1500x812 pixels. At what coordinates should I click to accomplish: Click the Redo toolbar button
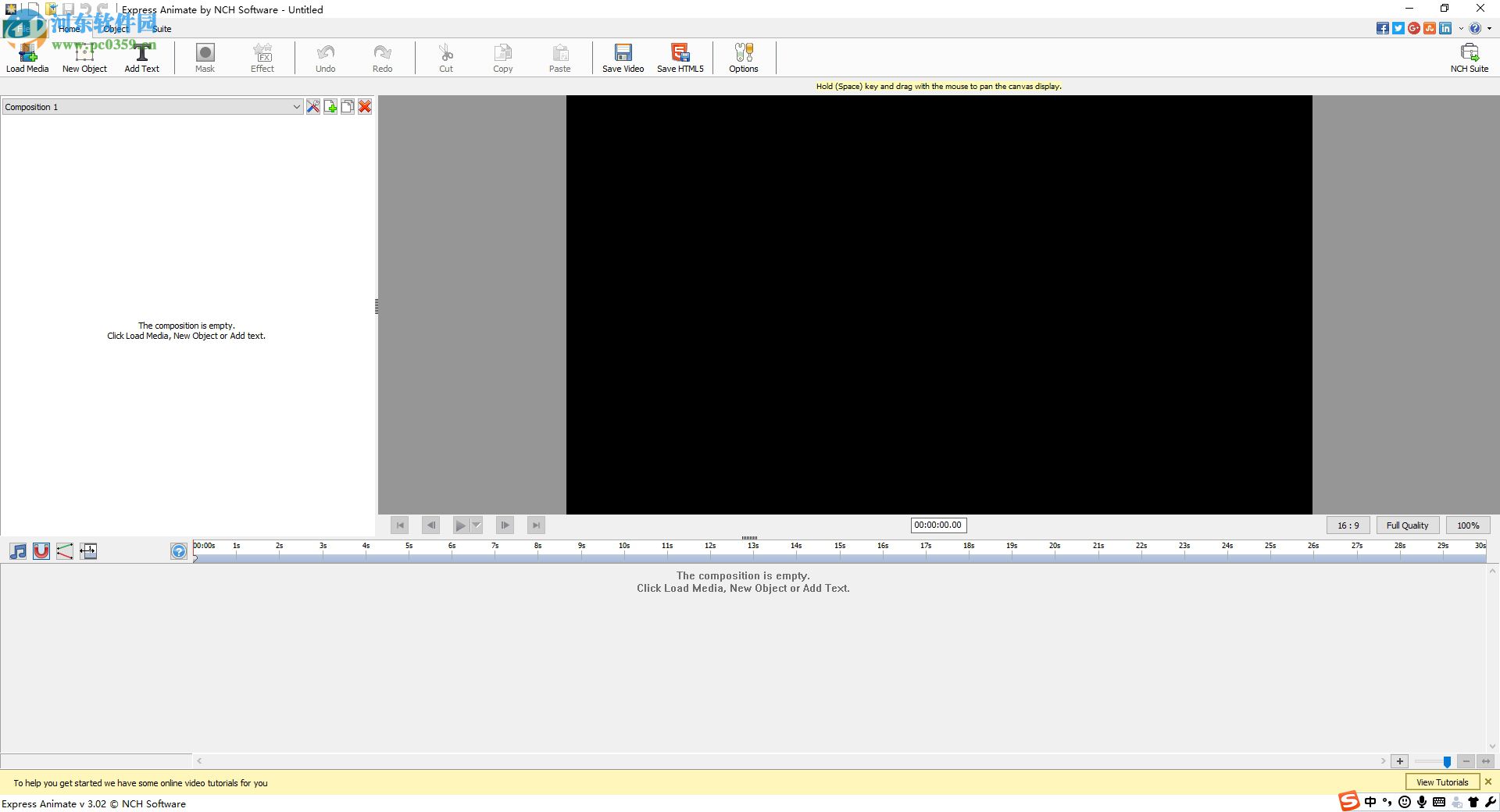382,58
